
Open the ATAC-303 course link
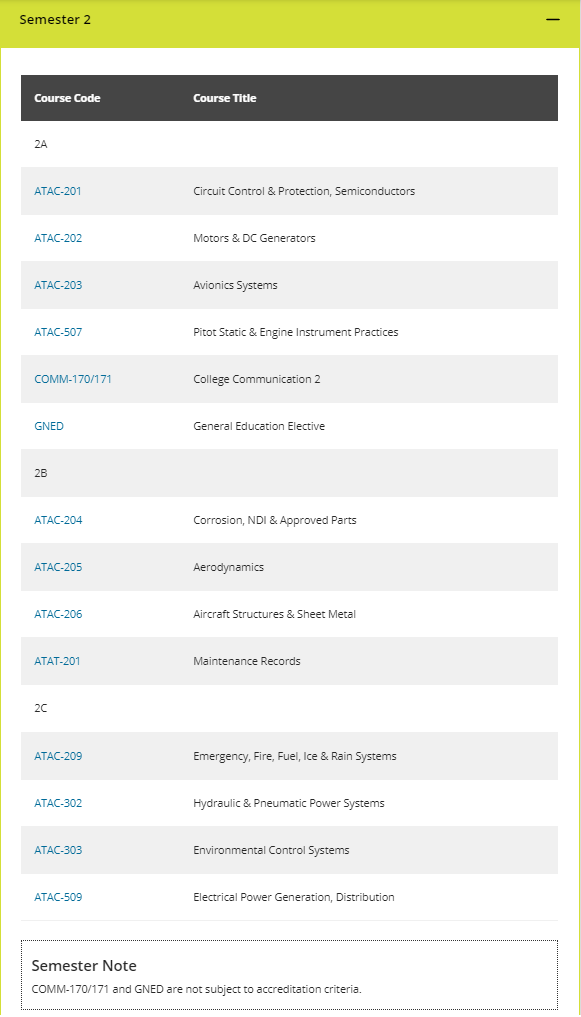(x=58, y=850)
